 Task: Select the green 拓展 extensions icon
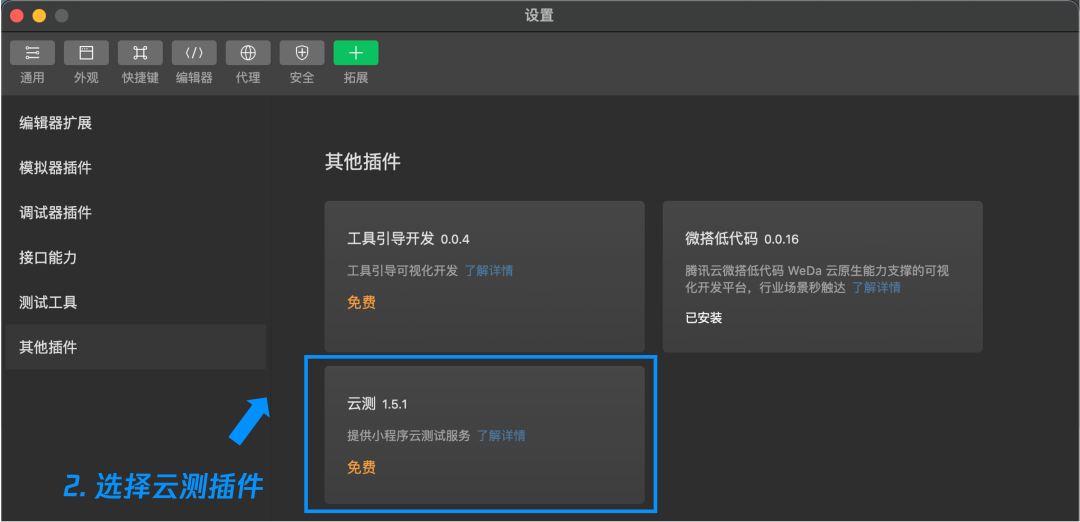[x=356, y=52]
